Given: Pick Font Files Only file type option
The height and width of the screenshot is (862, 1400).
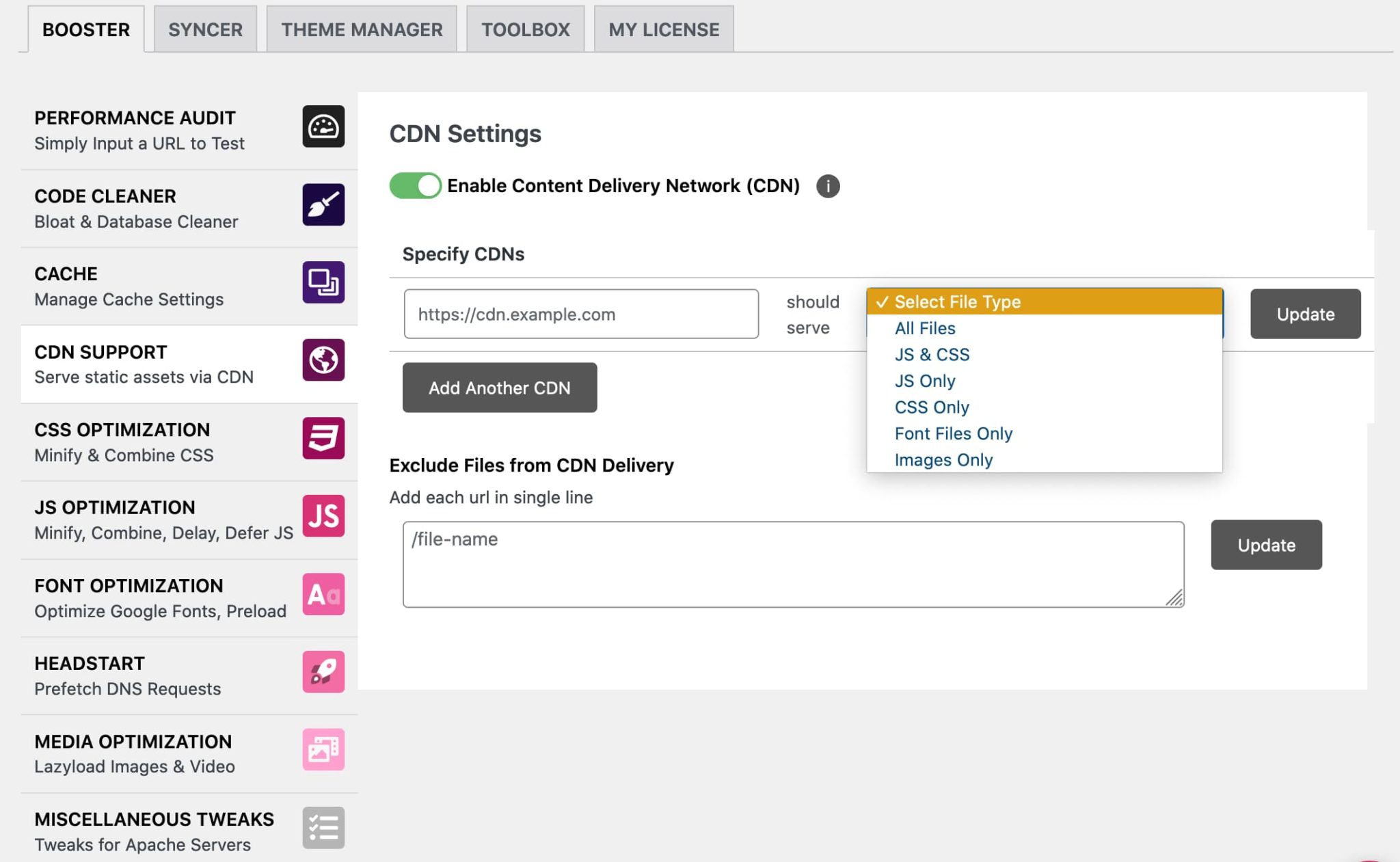Looking at the screenshot, I should pyautogui.click(x=953, y=433).
